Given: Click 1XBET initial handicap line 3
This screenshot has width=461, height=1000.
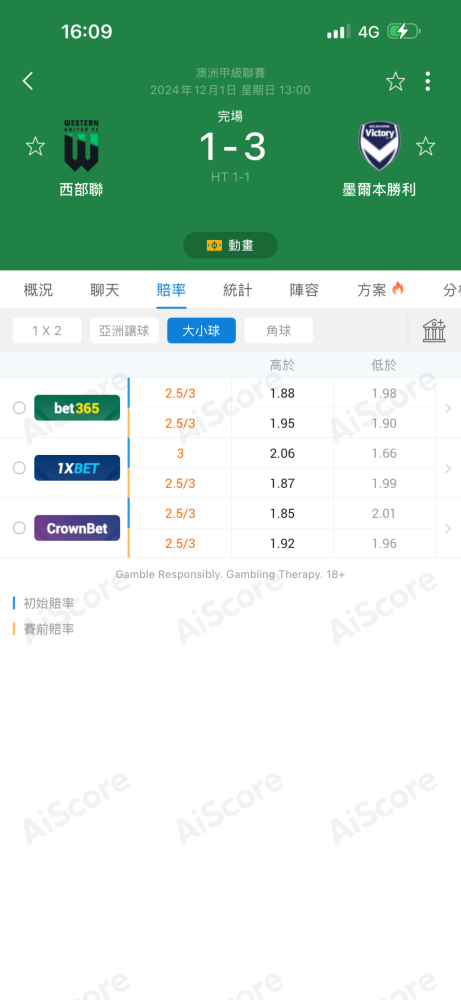Looking at the screenshot, I should tap(180, 453).
